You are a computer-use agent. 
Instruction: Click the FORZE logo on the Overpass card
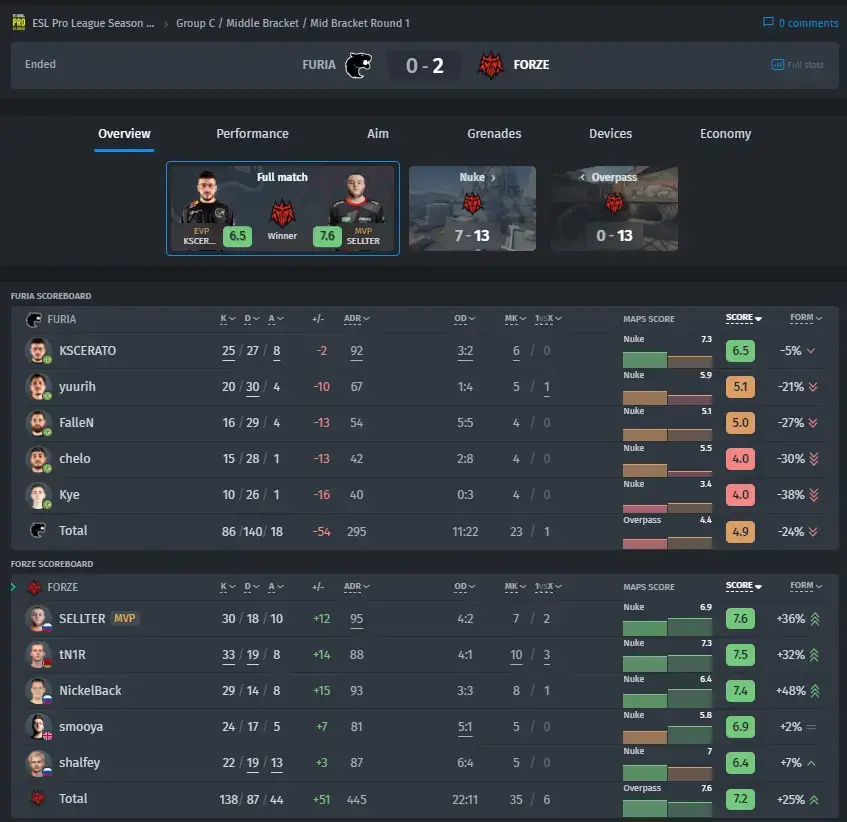[614, 203]
